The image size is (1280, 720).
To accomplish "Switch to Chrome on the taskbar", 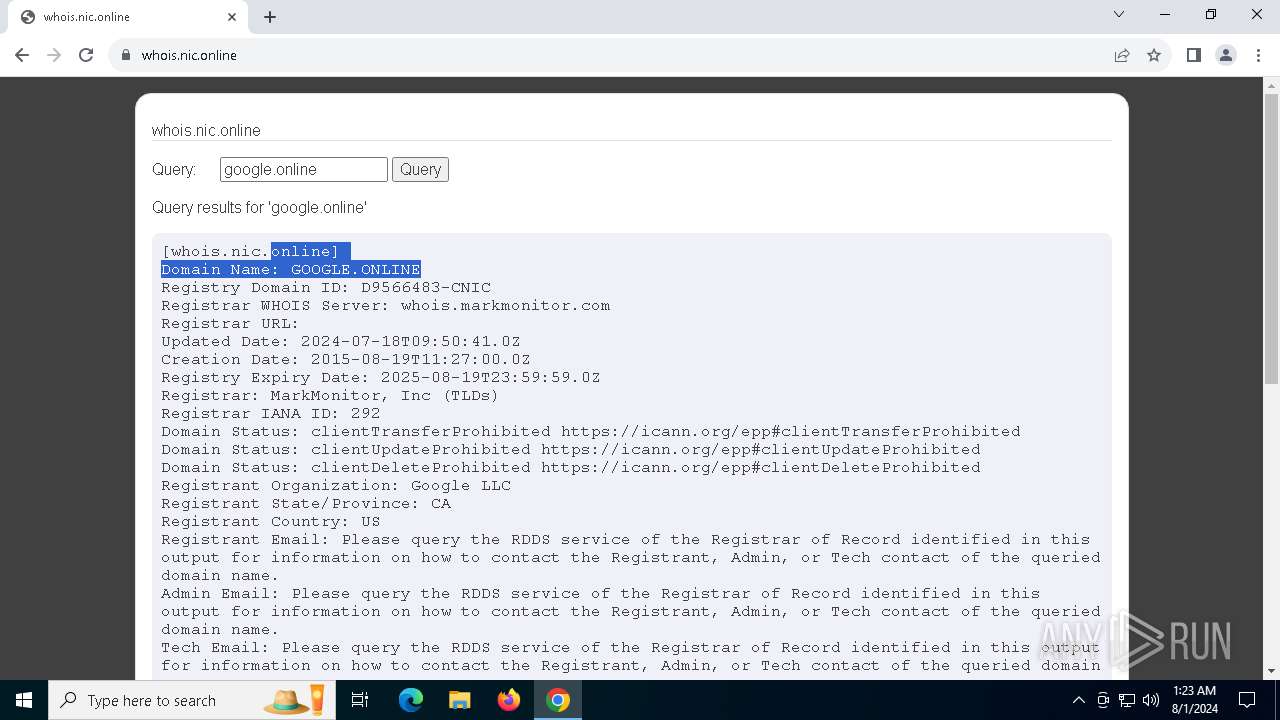I will click(558, 700).
